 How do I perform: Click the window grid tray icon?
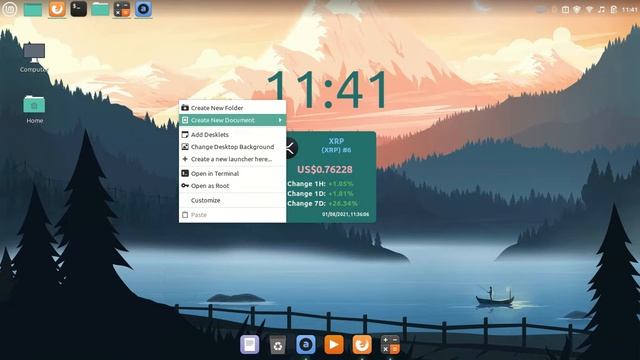[565, 9]
